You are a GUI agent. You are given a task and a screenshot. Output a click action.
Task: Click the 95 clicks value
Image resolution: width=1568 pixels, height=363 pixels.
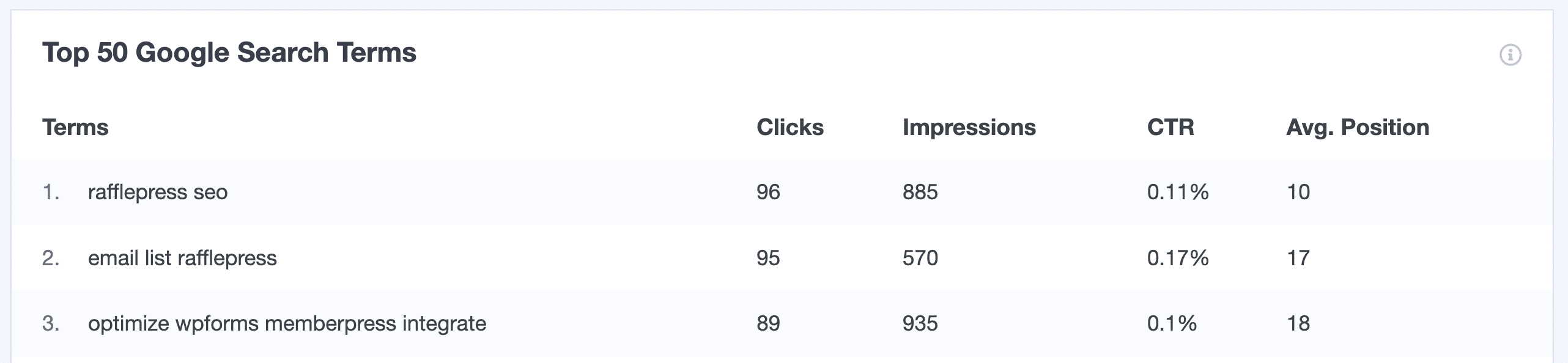[x=768, y=258]
